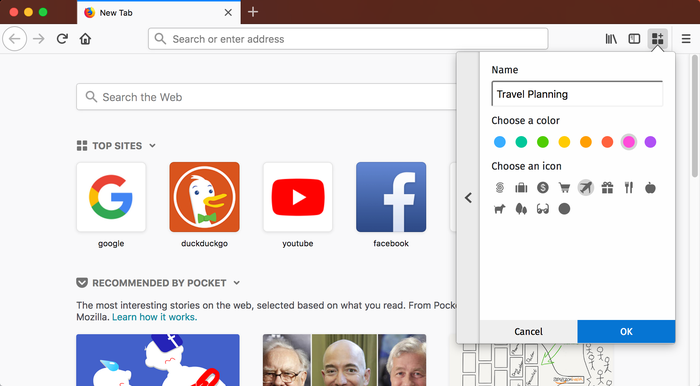
Task: Open the Pocket story with piggy bank image
Action: click(158, 360)
